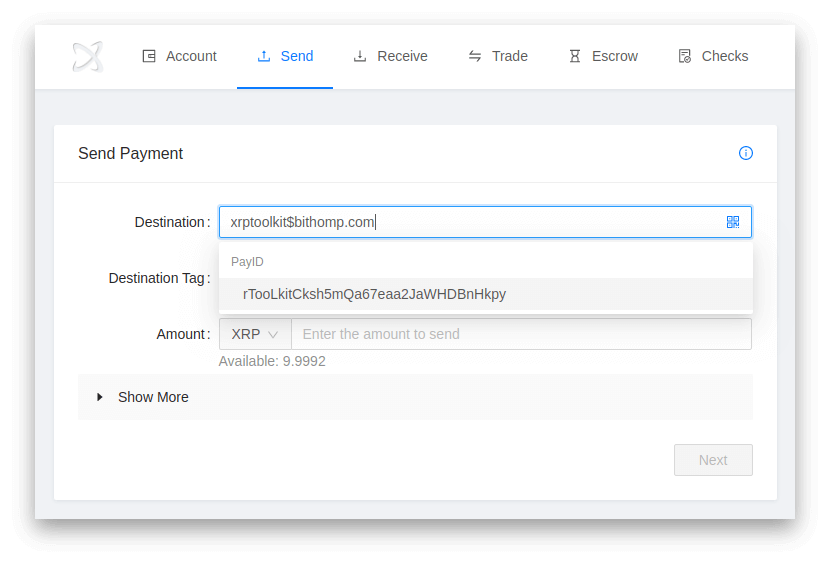Open the Receive tab
The image size is (830, 564).
(390, 56)
